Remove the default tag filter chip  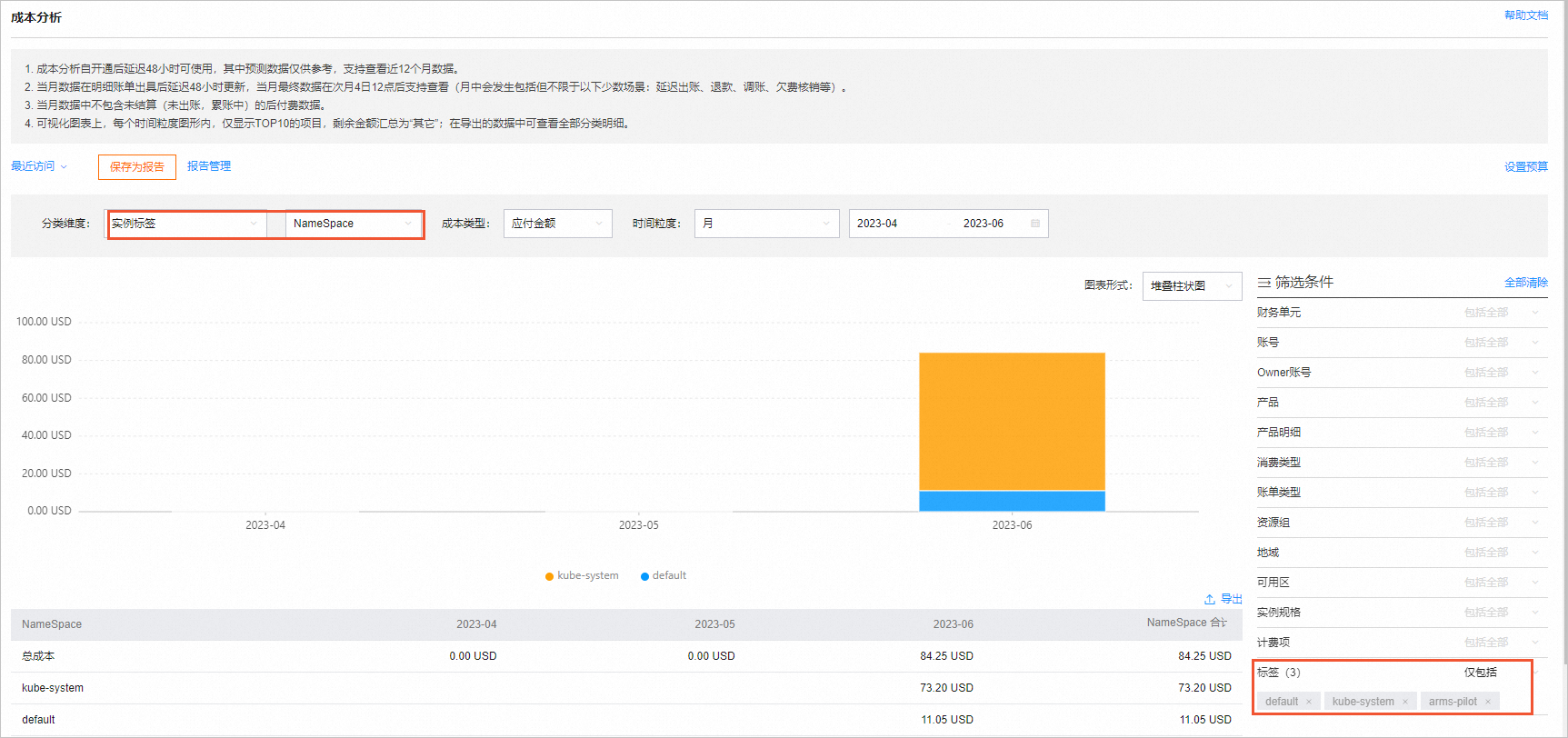click(1309, 702)
